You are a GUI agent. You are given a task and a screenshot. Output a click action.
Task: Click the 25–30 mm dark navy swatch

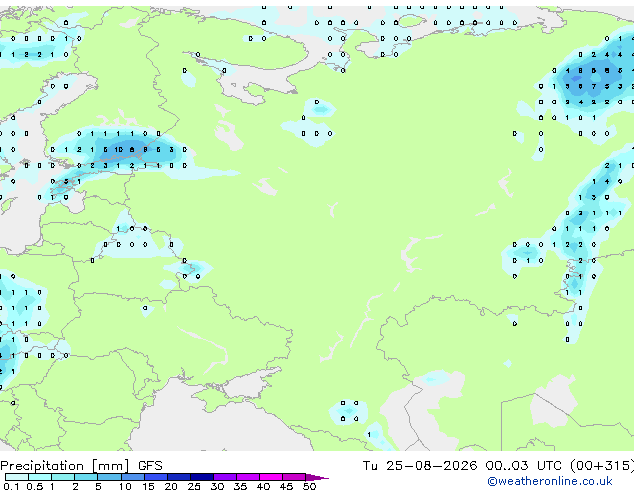tap(202, 477)
